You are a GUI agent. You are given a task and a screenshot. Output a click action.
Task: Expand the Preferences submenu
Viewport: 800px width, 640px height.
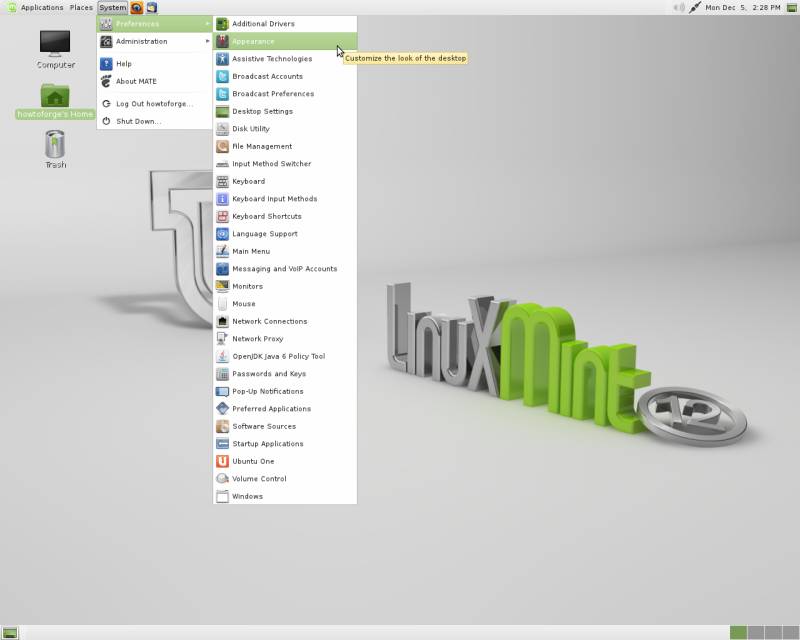[155, 24]
